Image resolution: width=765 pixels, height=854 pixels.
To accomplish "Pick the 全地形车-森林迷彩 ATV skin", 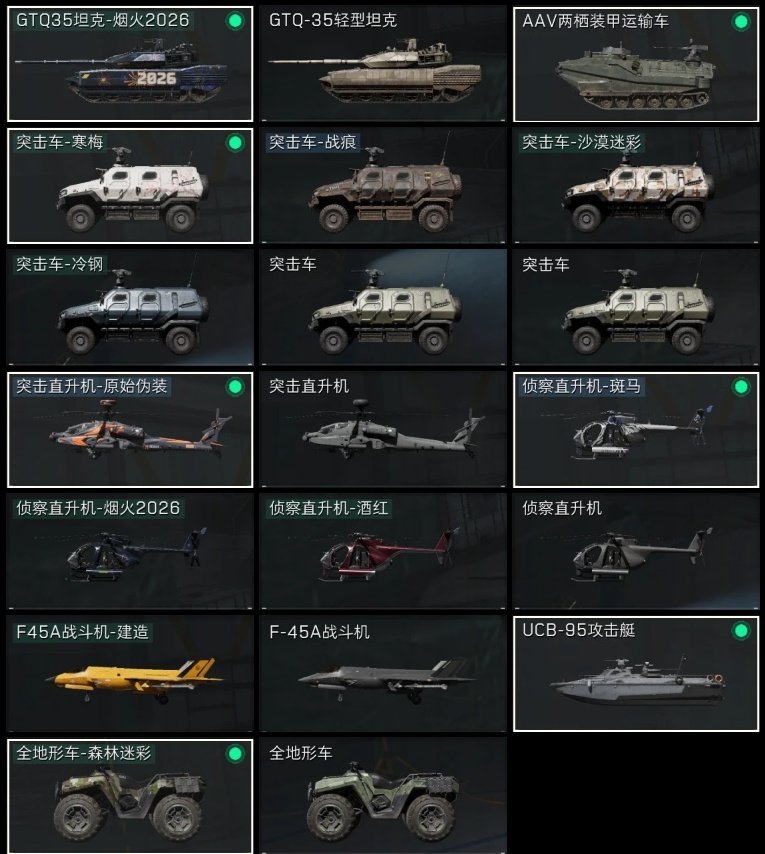I will tap(130, 796).
